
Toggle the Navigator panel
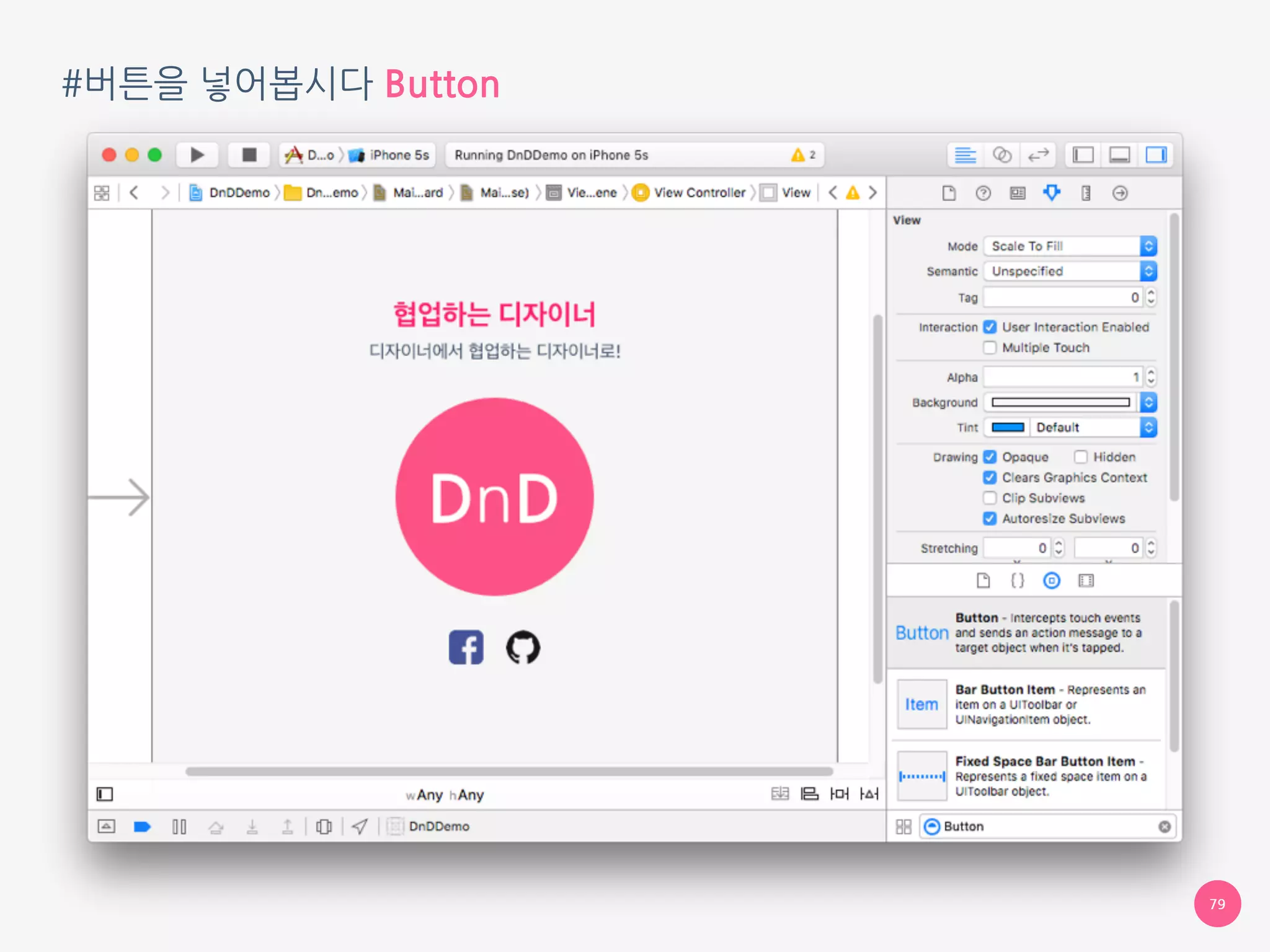pyautogui.click(x=1083, y=155)
